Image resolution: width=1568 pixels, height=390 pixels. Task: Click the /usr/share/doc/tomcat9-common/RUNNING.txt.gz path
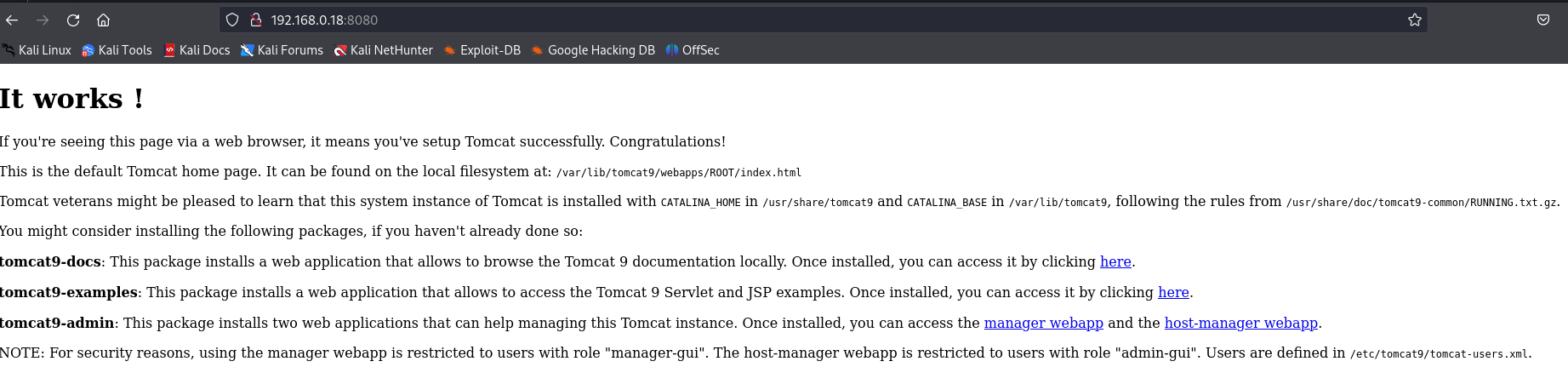tap(1421, 203)
